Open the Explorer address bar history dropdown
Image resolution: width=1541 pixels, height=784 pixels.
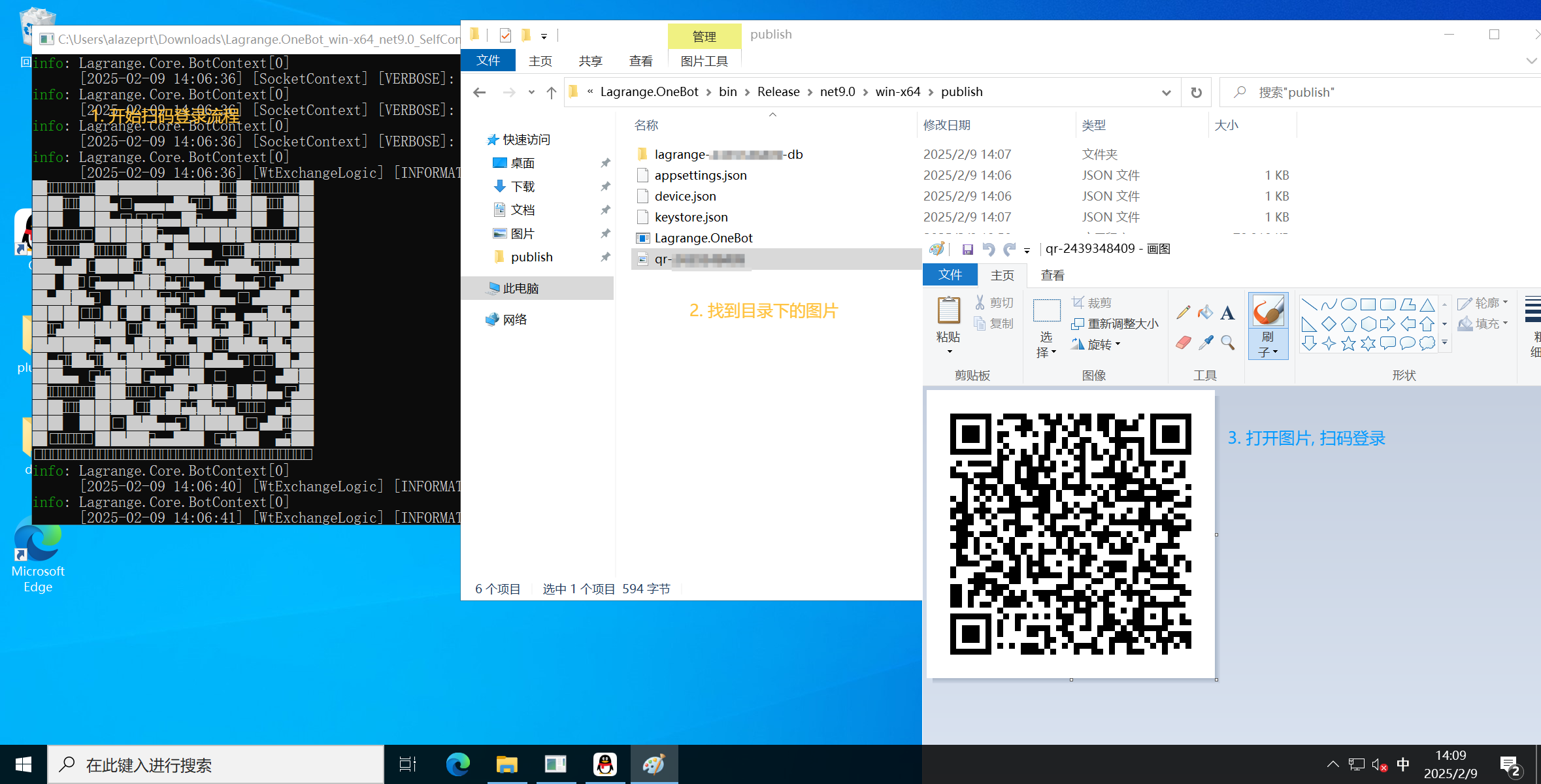click(x=1166, y=93)
